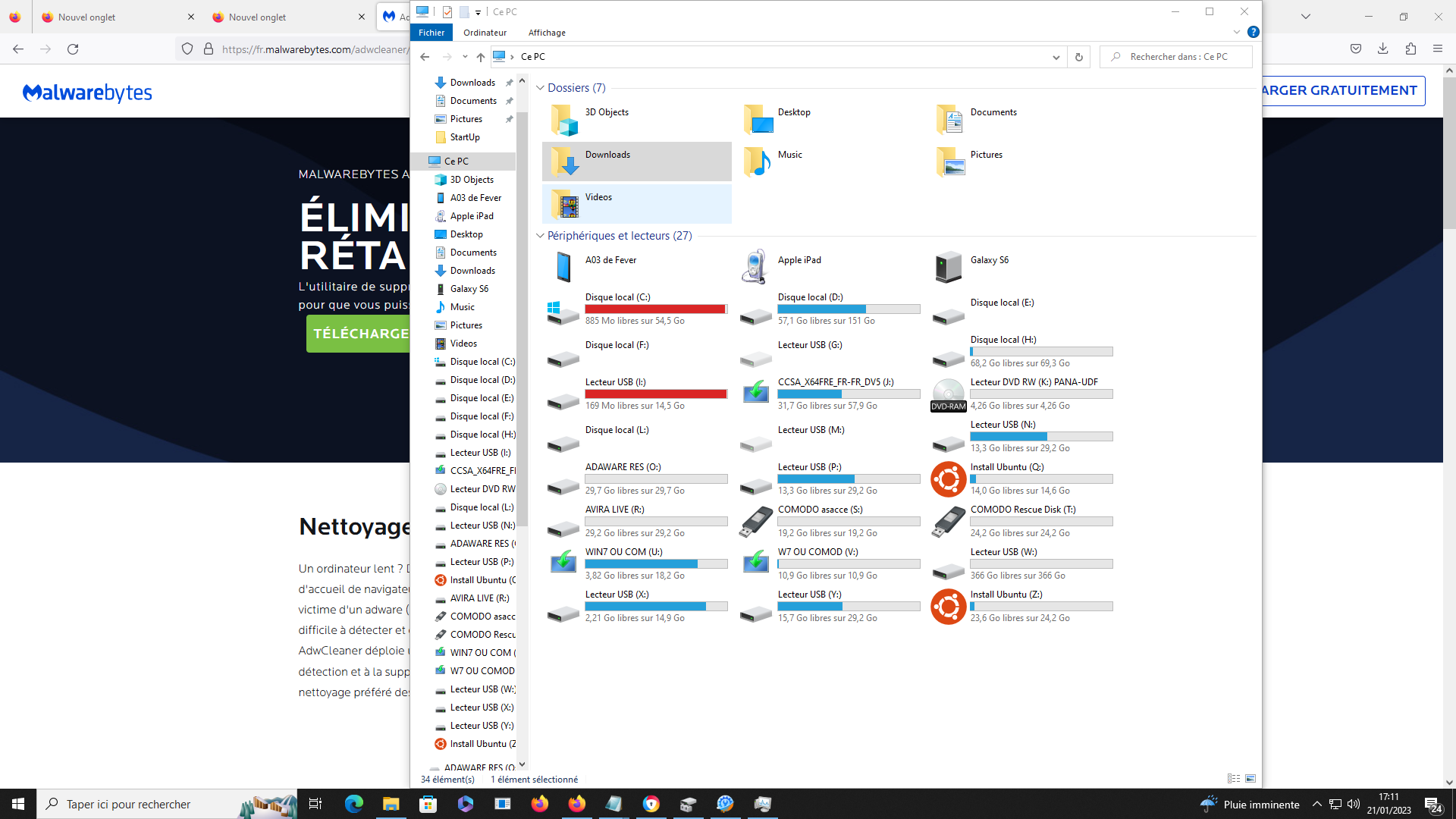This screenshot has height=819, width=1456.
Task: Open notification center in system tray
Action: coord(1433,805)
